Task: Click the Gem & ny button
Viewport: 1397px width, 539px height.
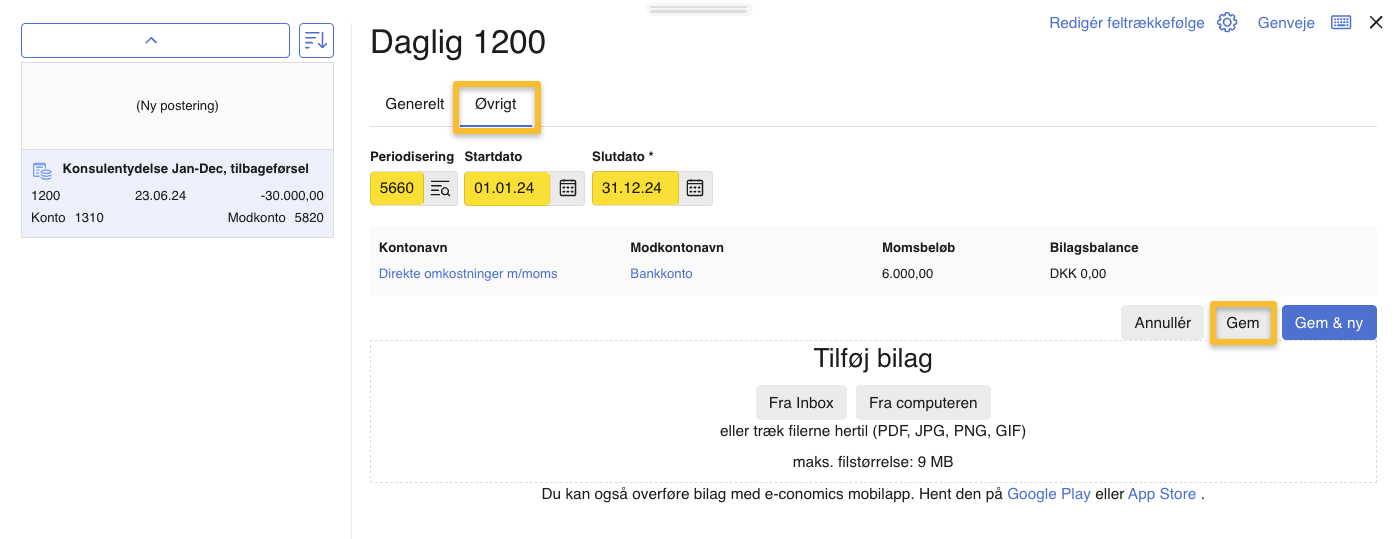Action: tap(1328, 323)
